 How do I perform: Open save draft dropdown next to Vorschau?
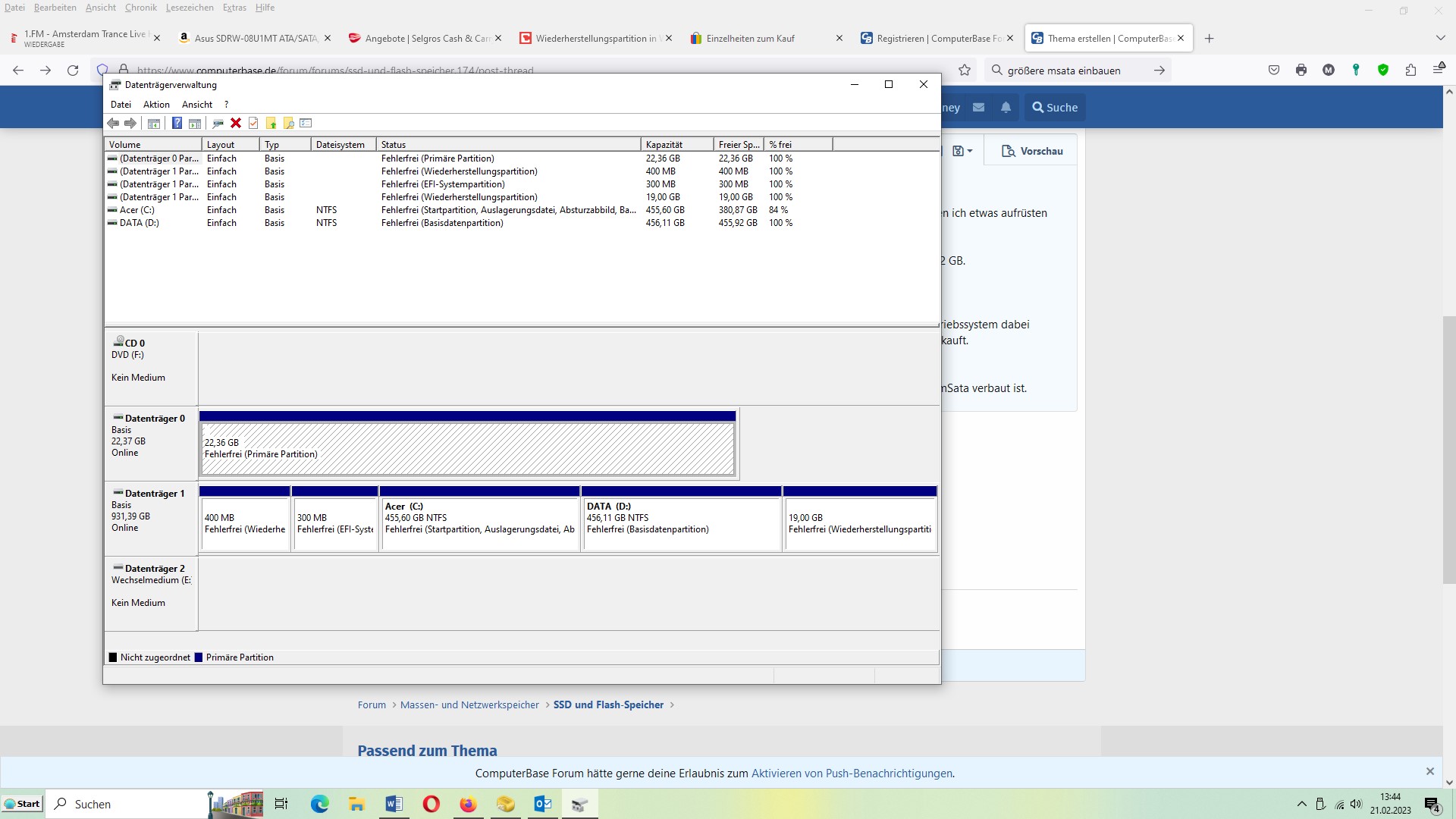(x=962, y=151)
